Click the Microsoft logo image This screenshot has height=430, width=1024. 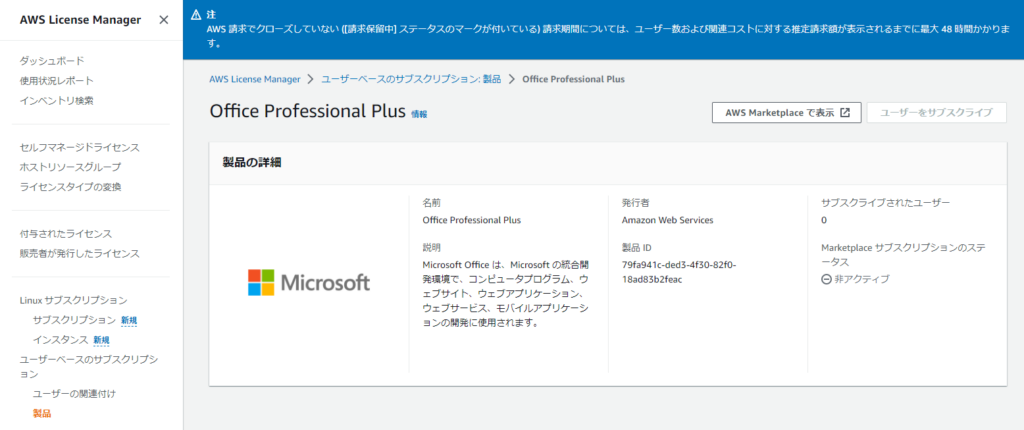309,282
